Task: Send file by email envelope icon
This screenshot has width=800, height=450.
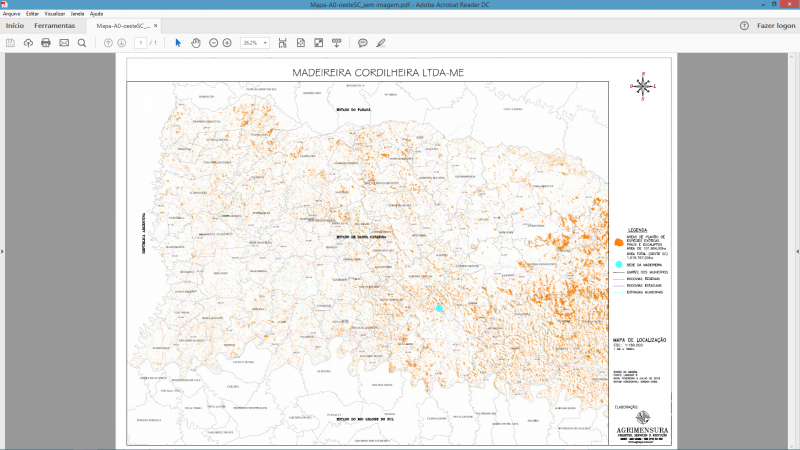Action: pos(64,43)
